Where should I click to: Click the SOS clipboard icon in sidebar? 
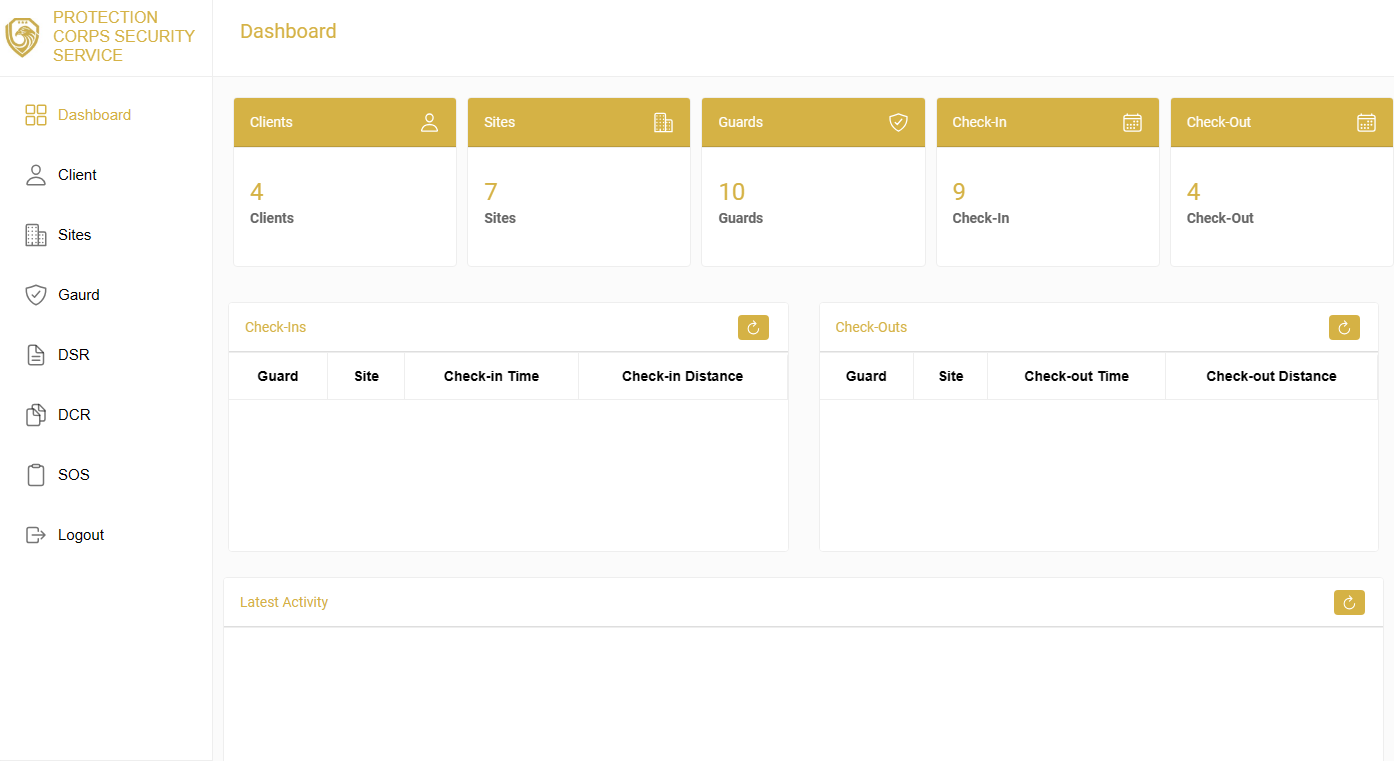pos(36,475)
